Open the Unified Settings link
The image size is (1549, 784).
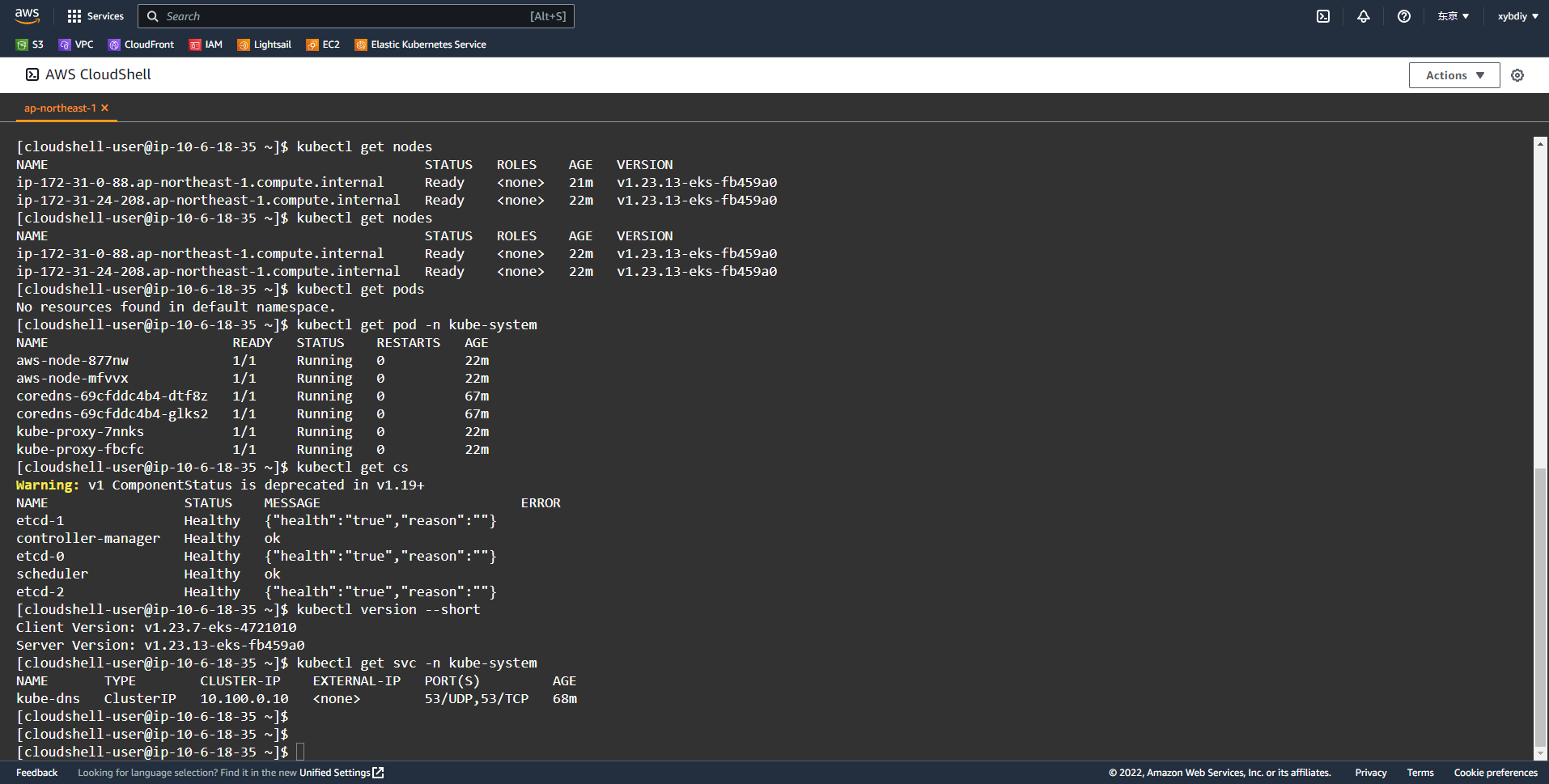pyautogui.click(x=342, y=773)
